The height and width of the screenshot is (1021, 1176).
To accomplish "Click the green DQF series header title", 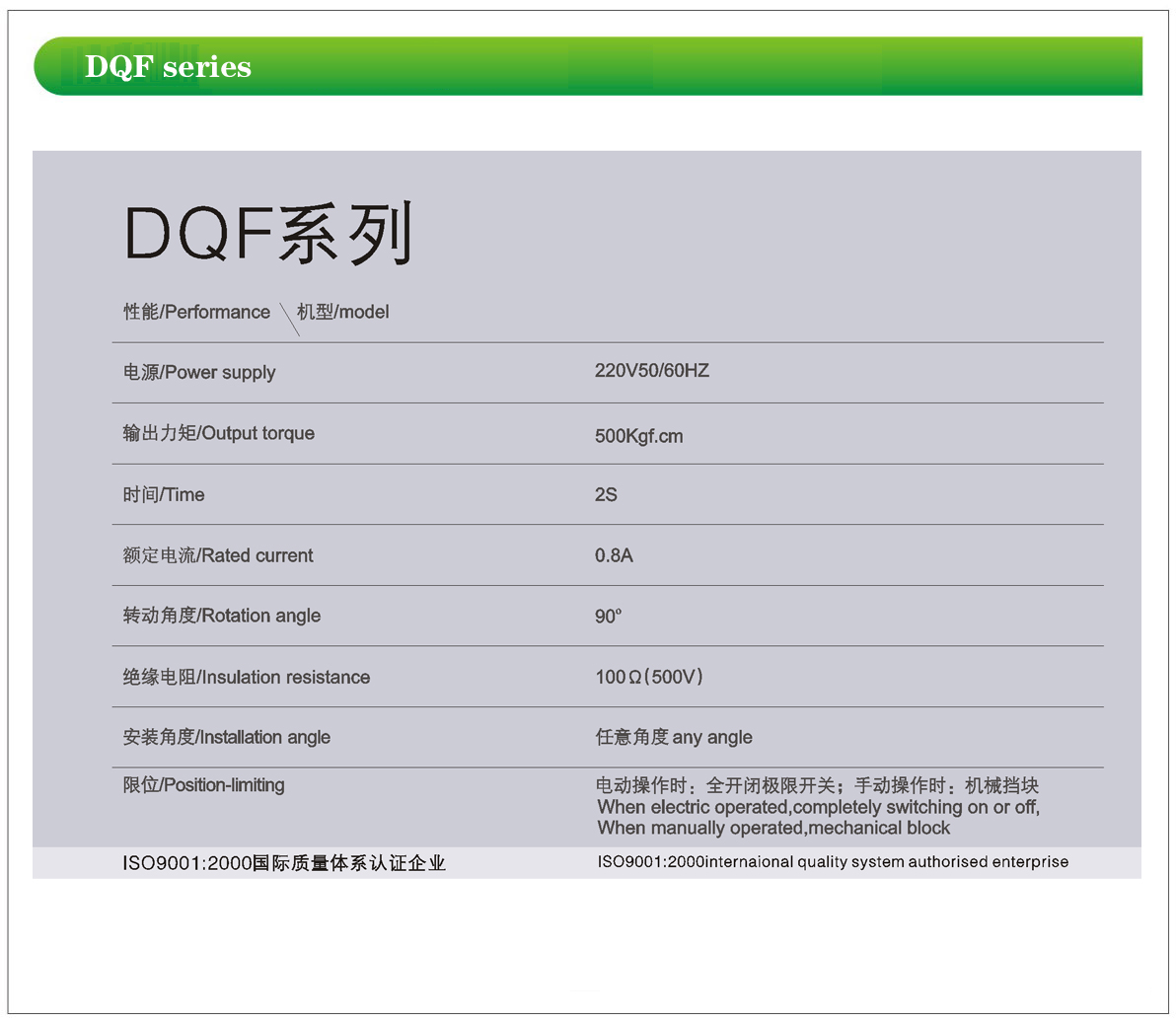I will pyautogui.click(x=168, y=67).
